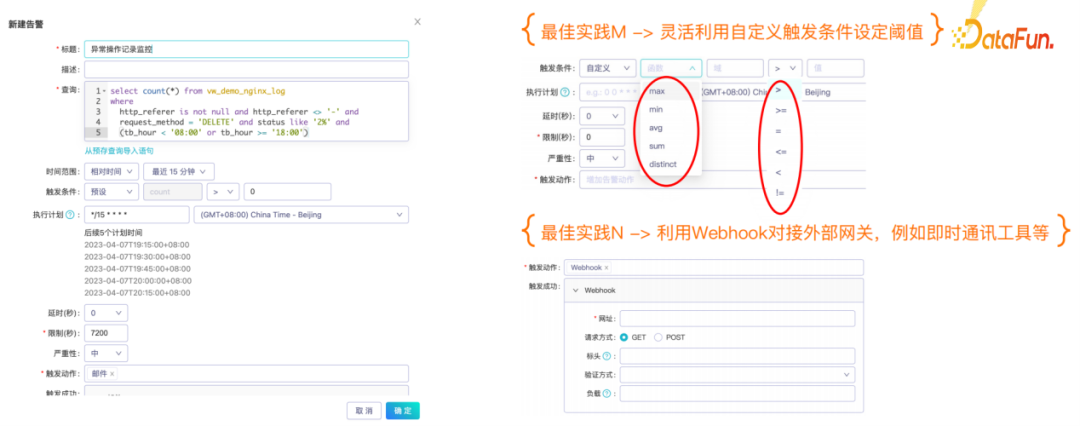Choose distinct from the function list
The width and height of the screenshot is (1080, 426).
(663, 164)
